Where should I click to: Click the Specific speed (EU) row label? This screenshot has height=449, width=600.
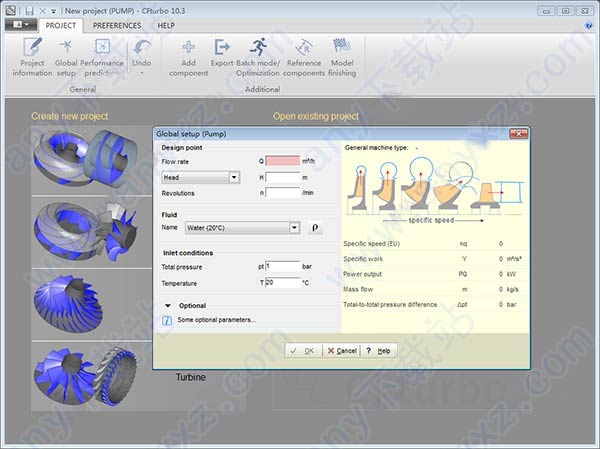click(372, 243)
